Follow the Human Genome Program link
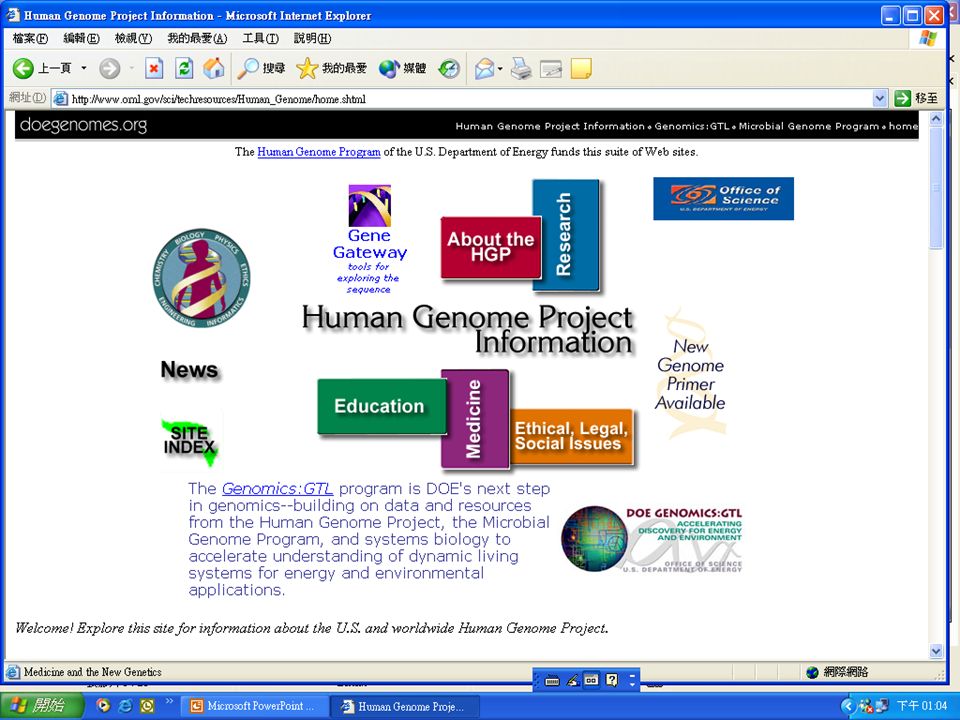Screen dimensions: 960x720 pos(319,152)
